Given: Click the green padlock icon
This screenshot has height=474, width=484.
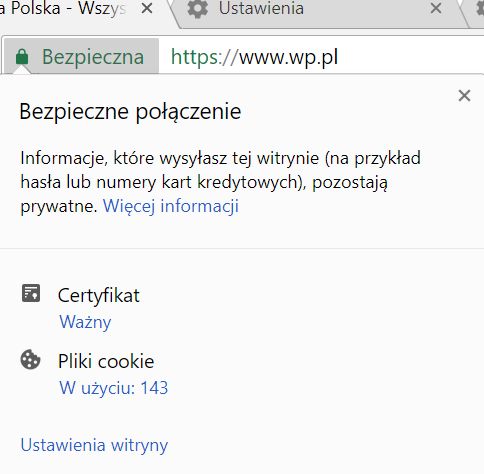Looking at the screenshot, I should pos(22,57).
